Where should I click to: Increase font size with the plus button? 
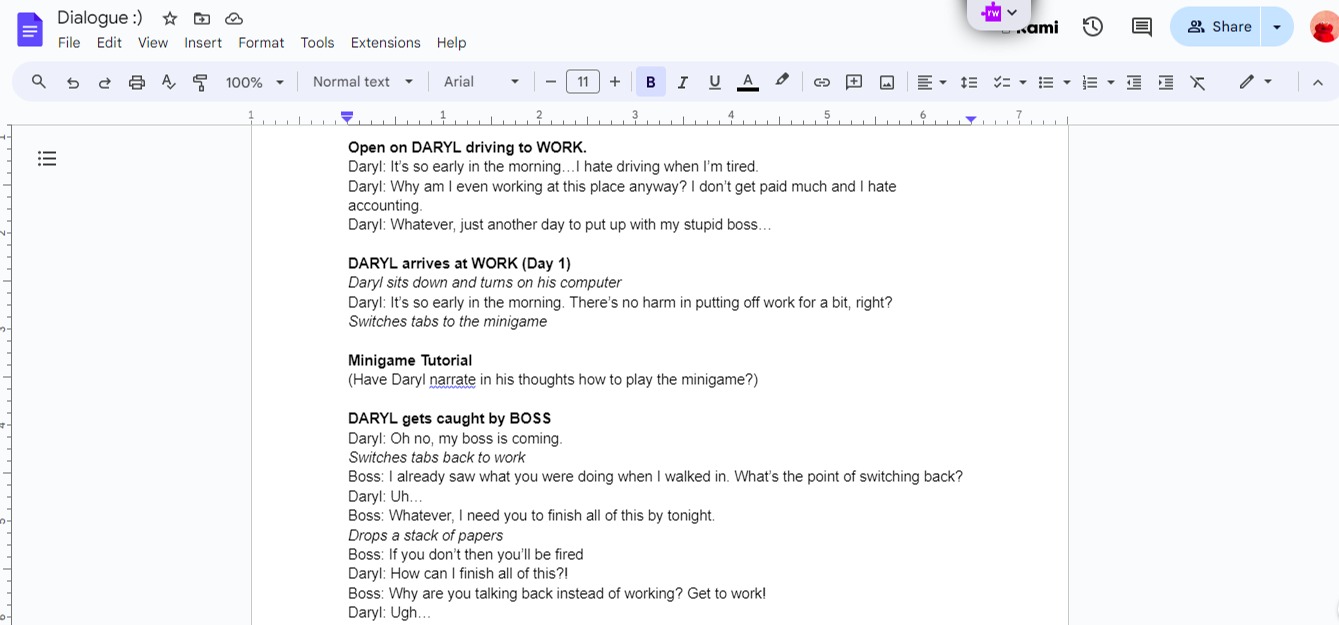[x=615, y=82]
